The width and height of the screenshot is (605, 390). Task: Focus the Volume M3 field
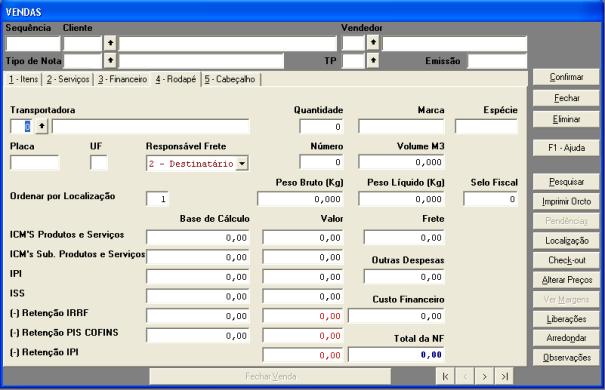click(401, 162)
